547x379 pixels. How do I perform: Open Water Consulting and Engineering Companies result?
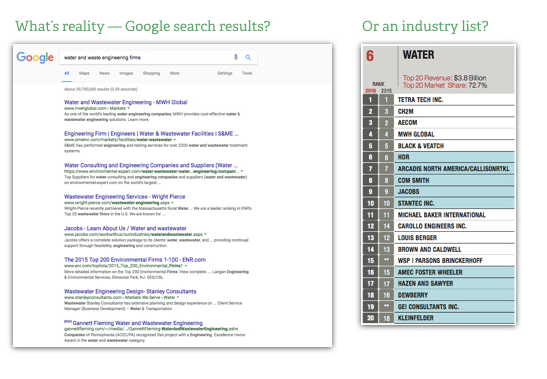(151, 165)
